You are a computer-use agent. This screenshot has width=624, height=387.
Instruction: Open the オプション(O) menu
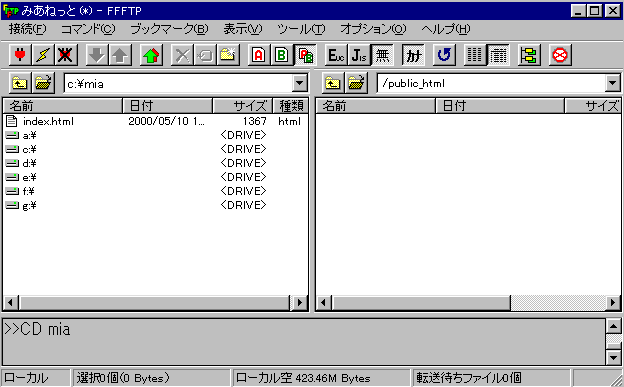coord(373,29)
